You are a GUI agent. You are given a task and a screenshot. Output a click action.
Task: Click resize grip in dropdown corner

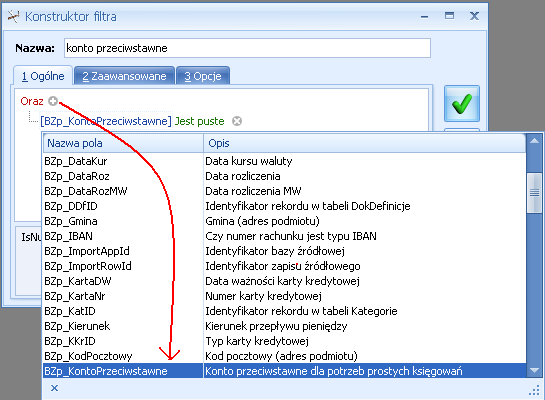pyautogui.click(x=534, y=391)
